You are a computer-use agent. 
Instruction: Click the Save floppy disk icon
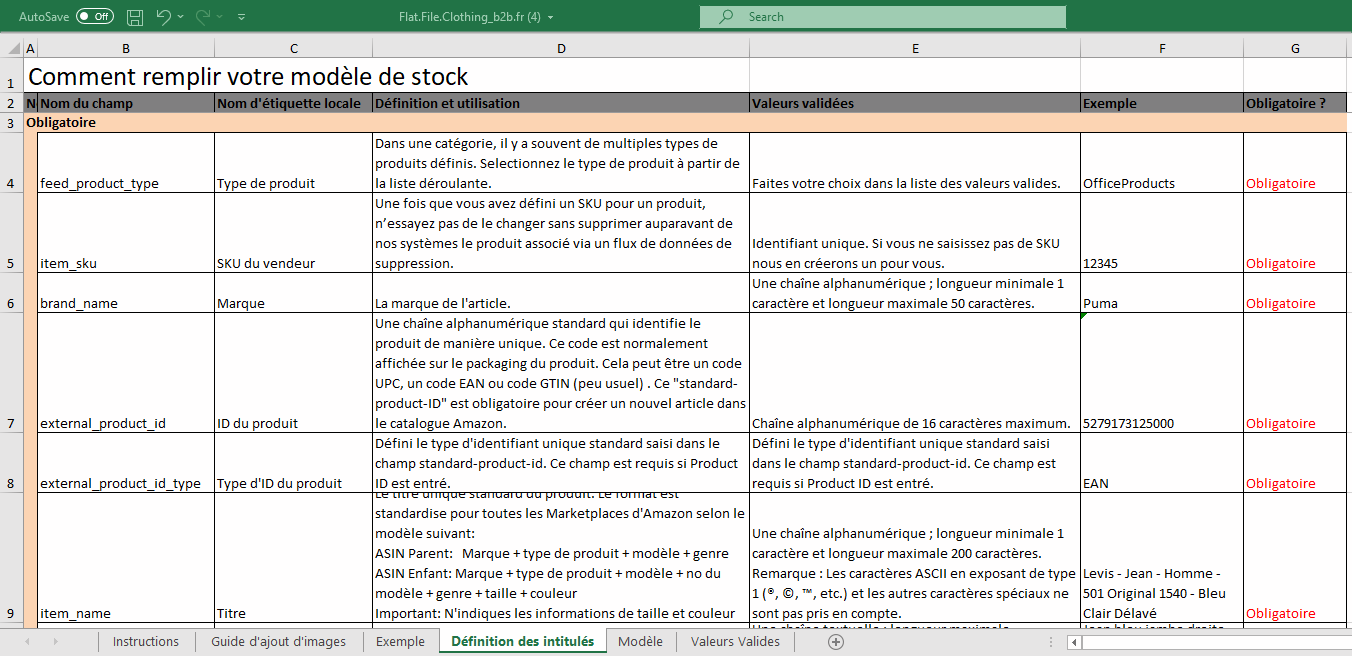(x=135, y=17)
